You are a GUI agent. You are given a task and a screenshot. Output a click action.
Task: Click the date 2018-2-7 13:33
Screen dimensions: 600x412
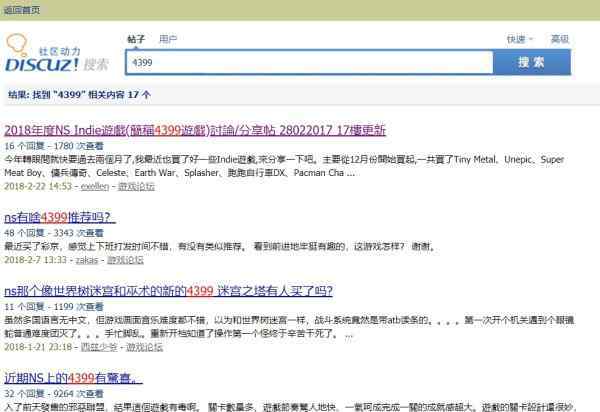click(x=35, y=260)
